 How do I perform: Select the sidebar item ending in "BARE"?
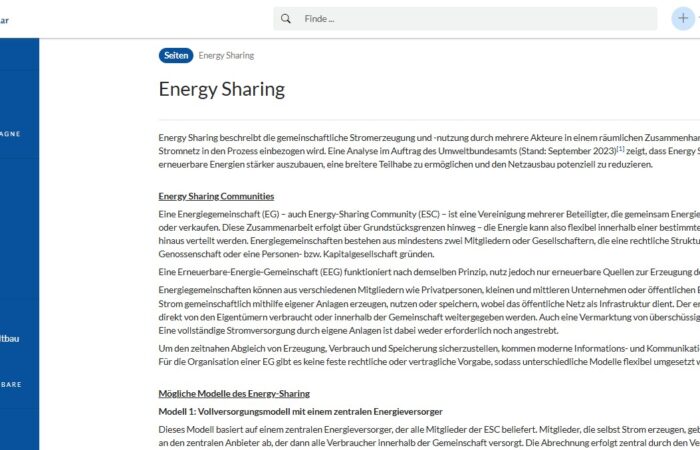coord(10,384)
